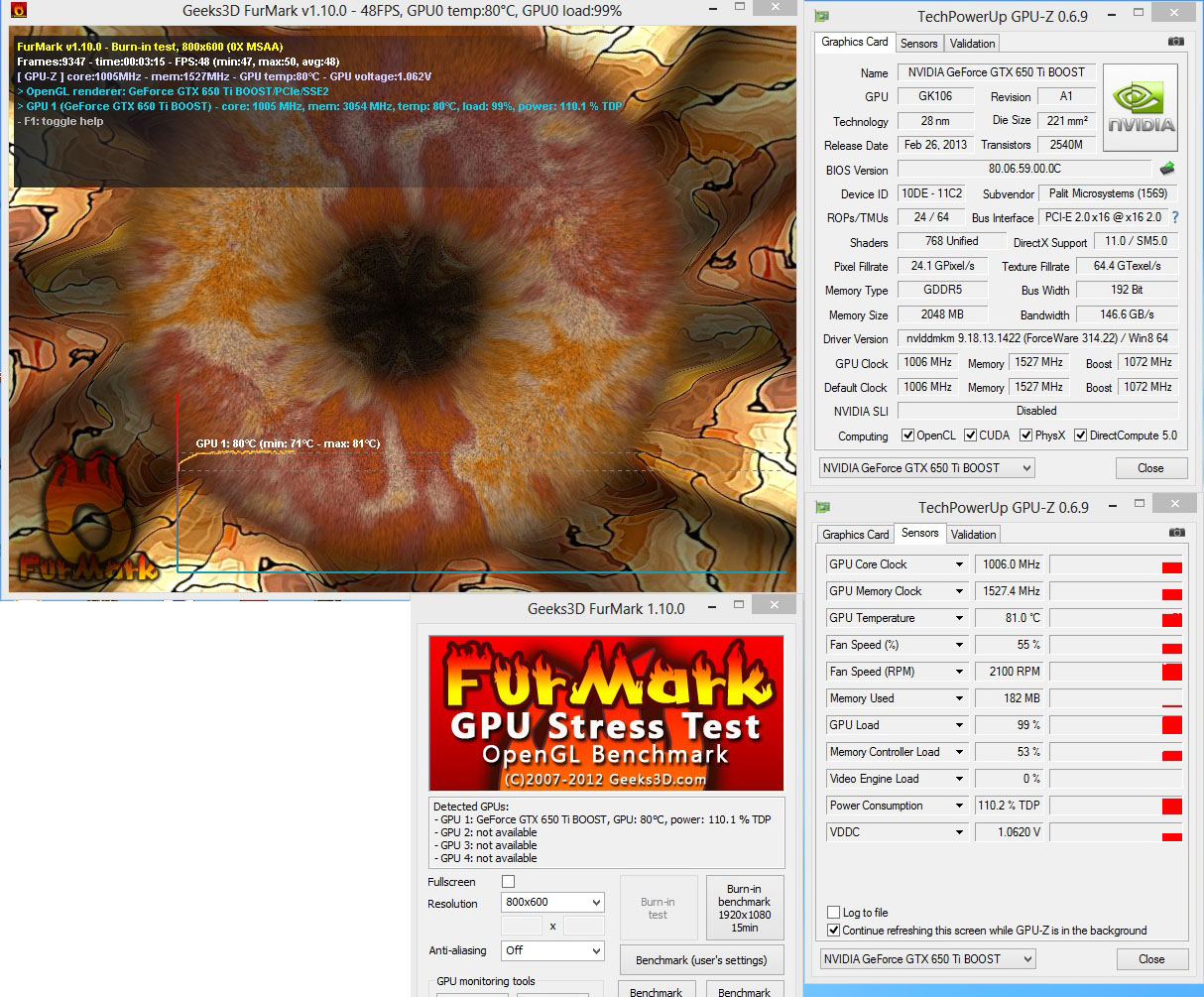
Task: Click the Burn-in test button
Action: pyautogui.click(x=658, y=908)
